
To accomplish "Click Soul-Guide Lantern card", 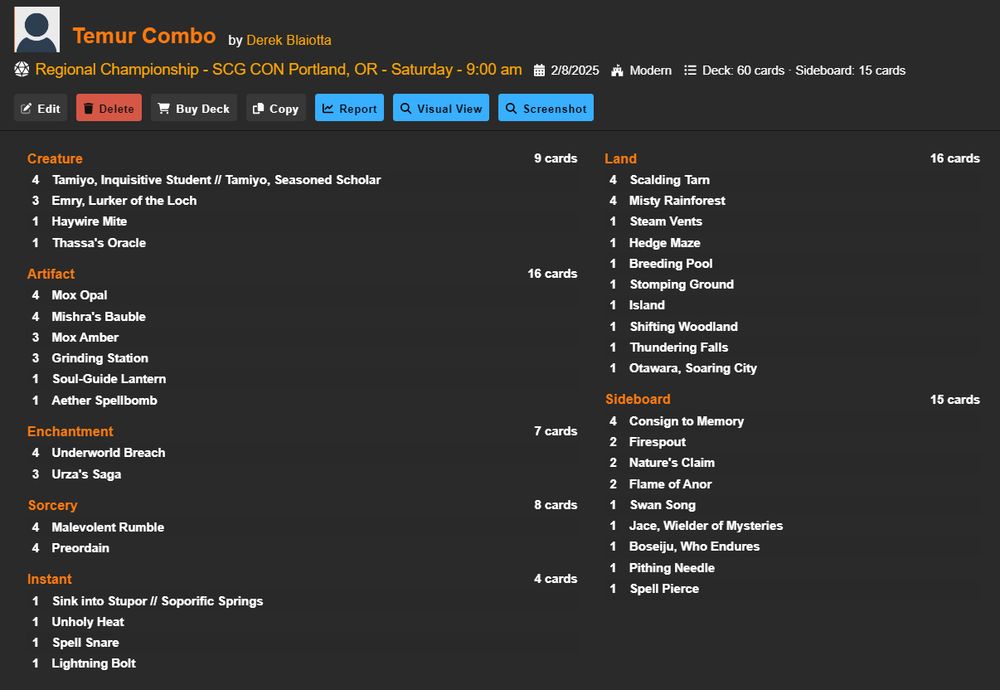I will point(109,379).
